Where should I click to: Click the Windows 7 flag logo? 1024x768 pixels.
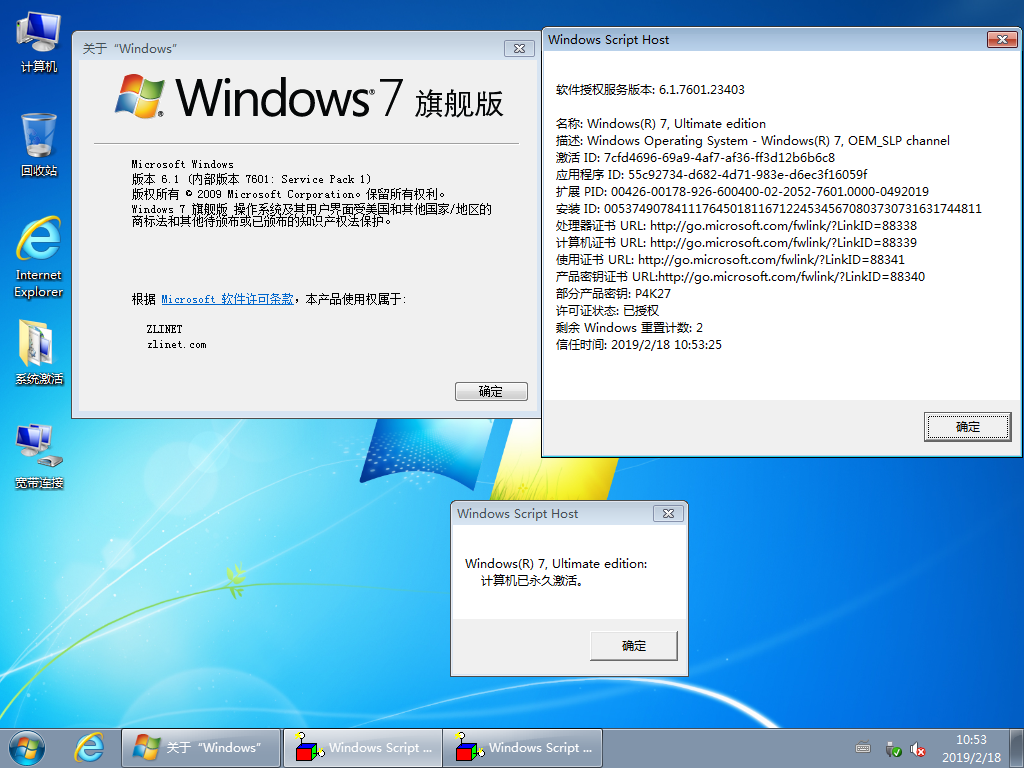click(140, 96)
